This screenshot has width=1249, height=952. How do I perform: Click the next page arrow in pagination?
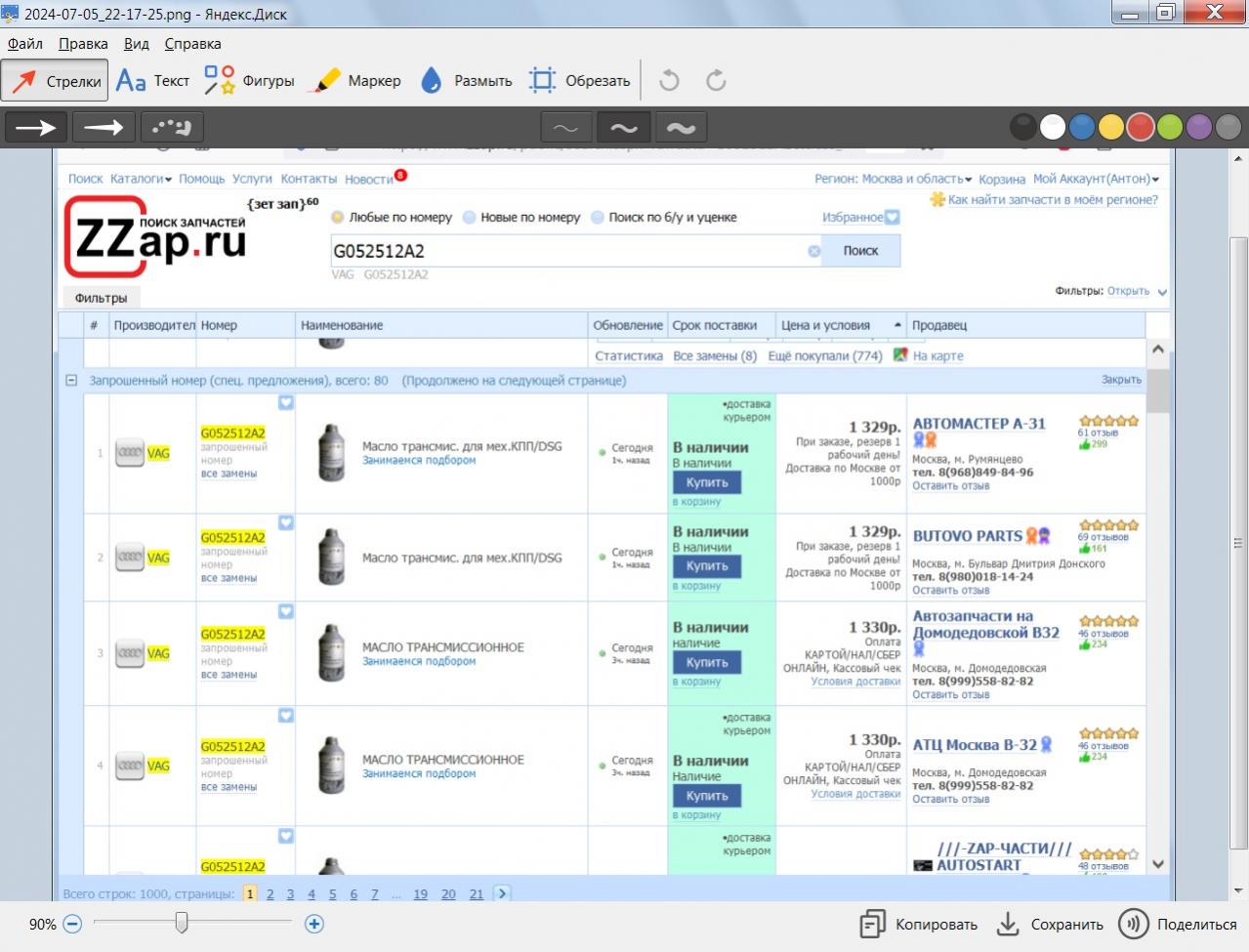(x=502, y=893)
